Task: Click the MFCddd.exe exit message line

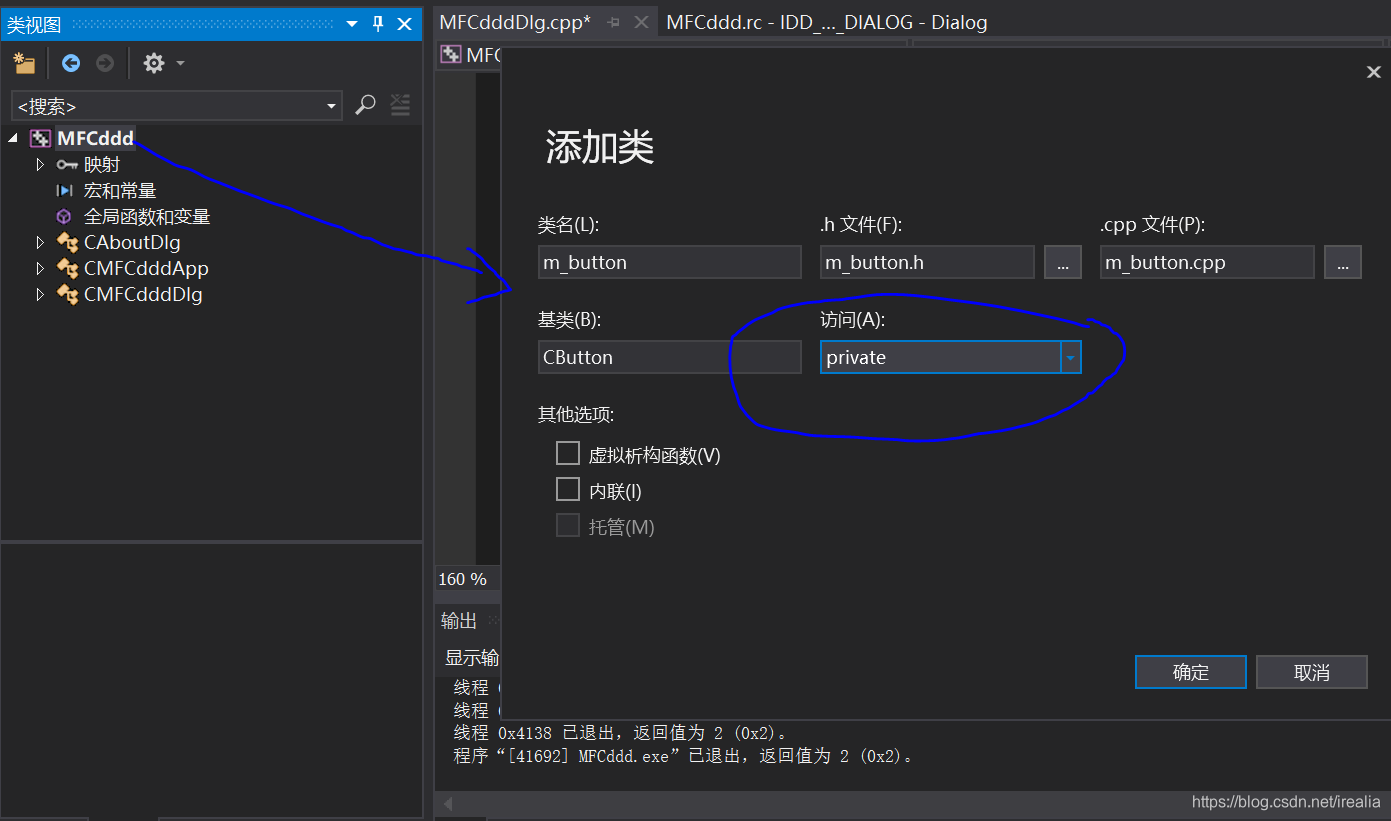Action: (x=683, y=756)
